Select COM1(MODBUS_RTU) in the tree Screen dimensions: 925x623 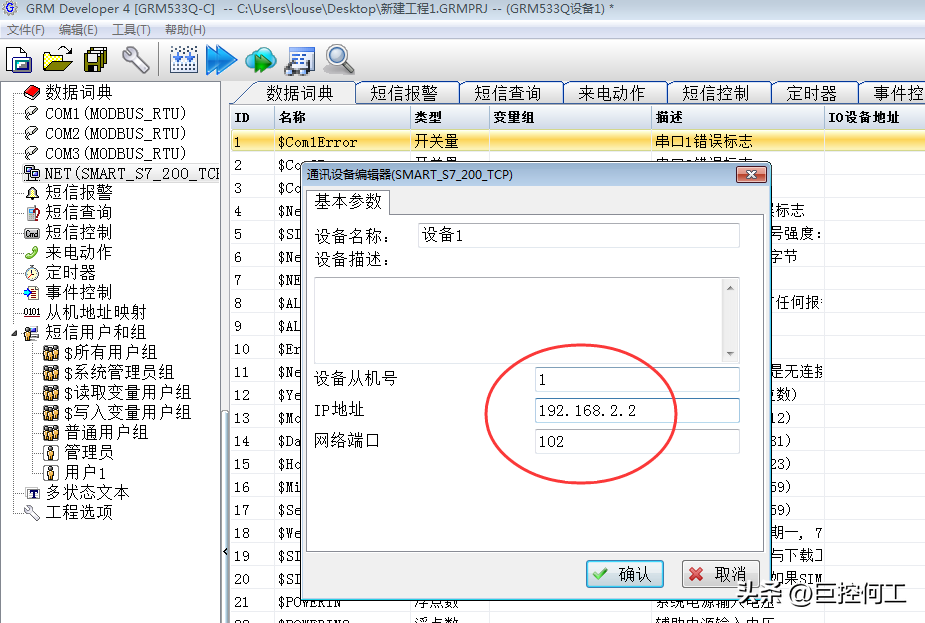115,113
